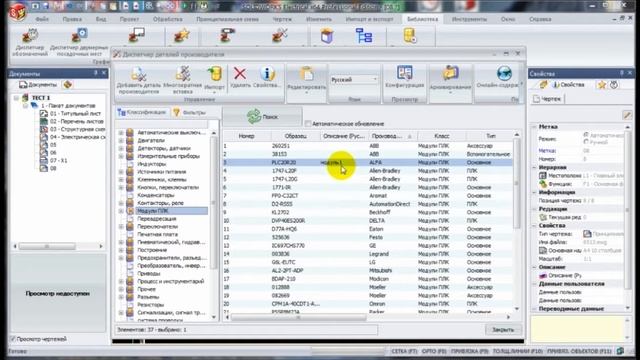Open part Свойства info icon

coord(267,74)
